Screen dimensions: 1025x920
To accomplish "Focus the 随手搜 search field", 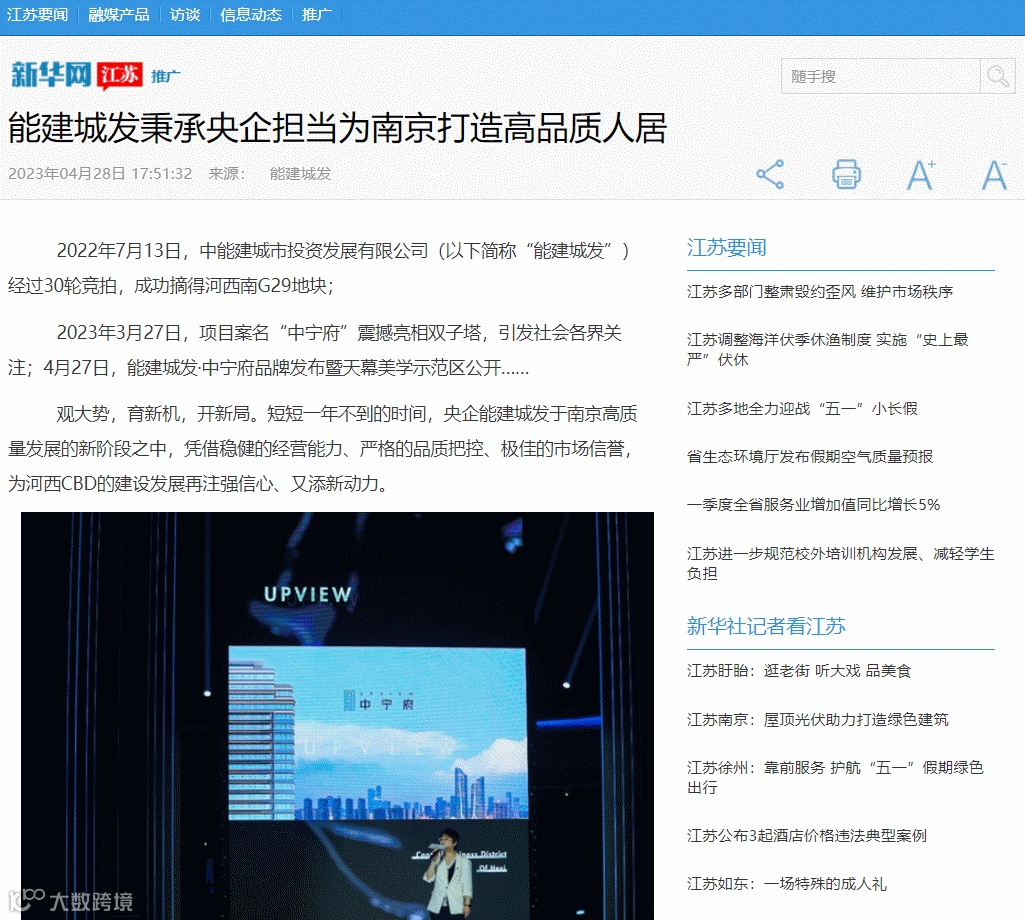I will pyautogui.click(x=881, y=76).
